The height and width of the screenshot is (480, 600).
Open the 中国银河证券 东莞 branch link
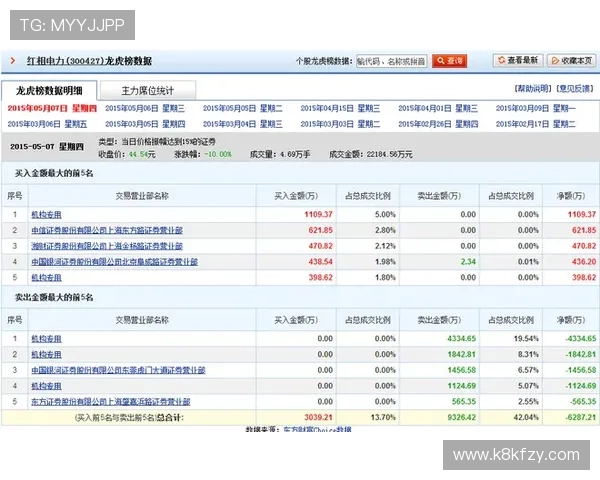[x=118, y=370]
